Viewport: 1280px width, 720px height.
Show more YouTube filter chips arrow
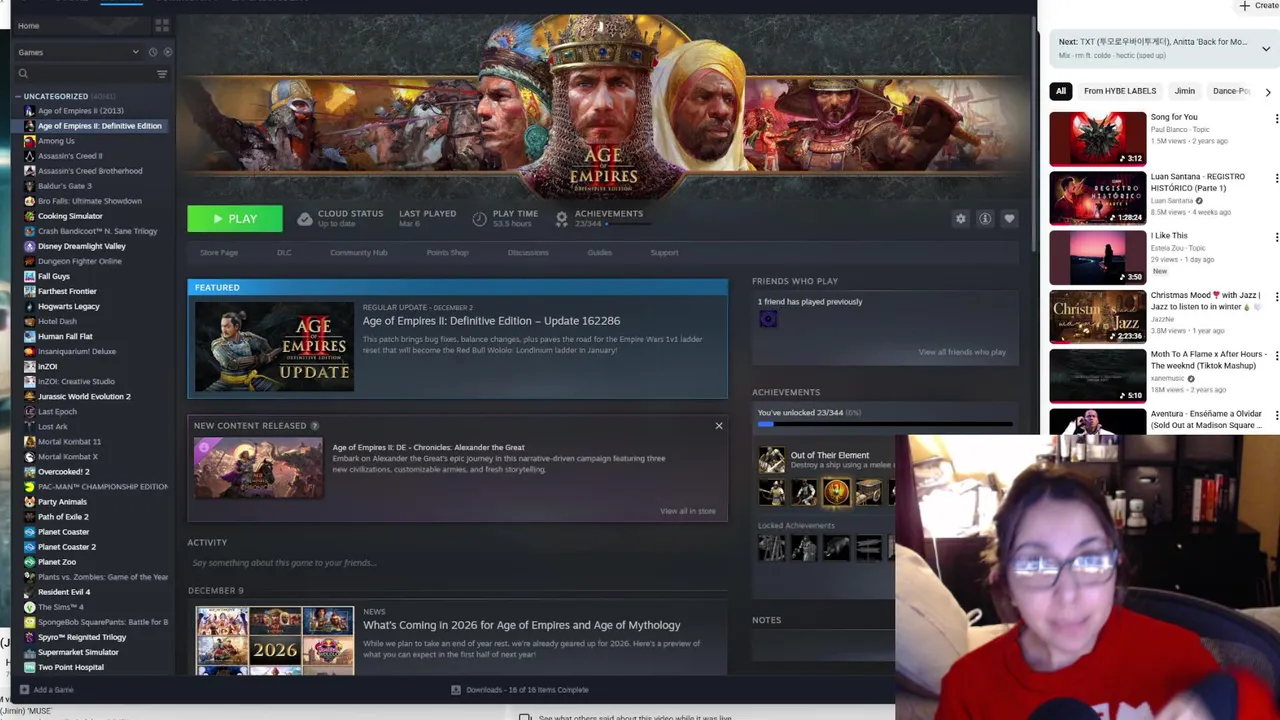[x=1268, y=92]
